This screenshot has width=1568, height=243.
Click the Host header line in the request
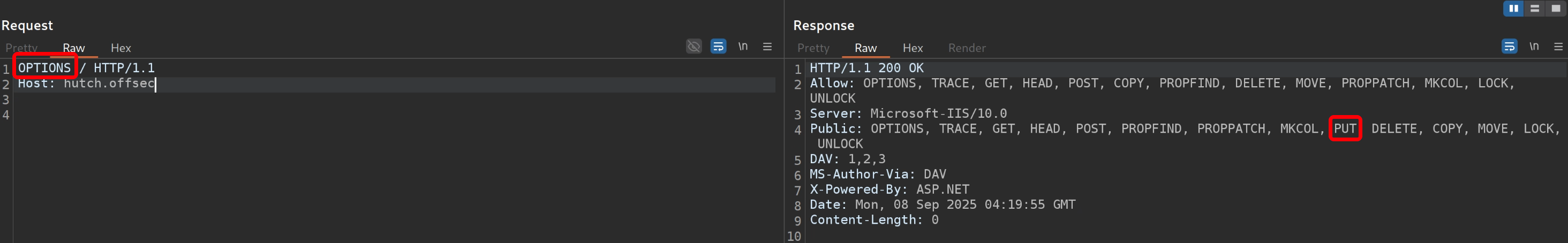[x=86, y=83]
